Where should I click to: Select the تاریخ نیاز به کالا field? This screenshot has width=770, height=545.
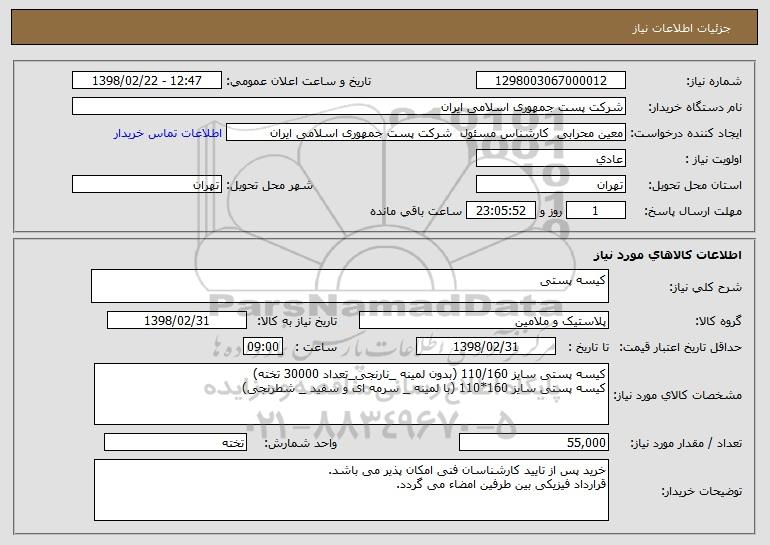177,321
